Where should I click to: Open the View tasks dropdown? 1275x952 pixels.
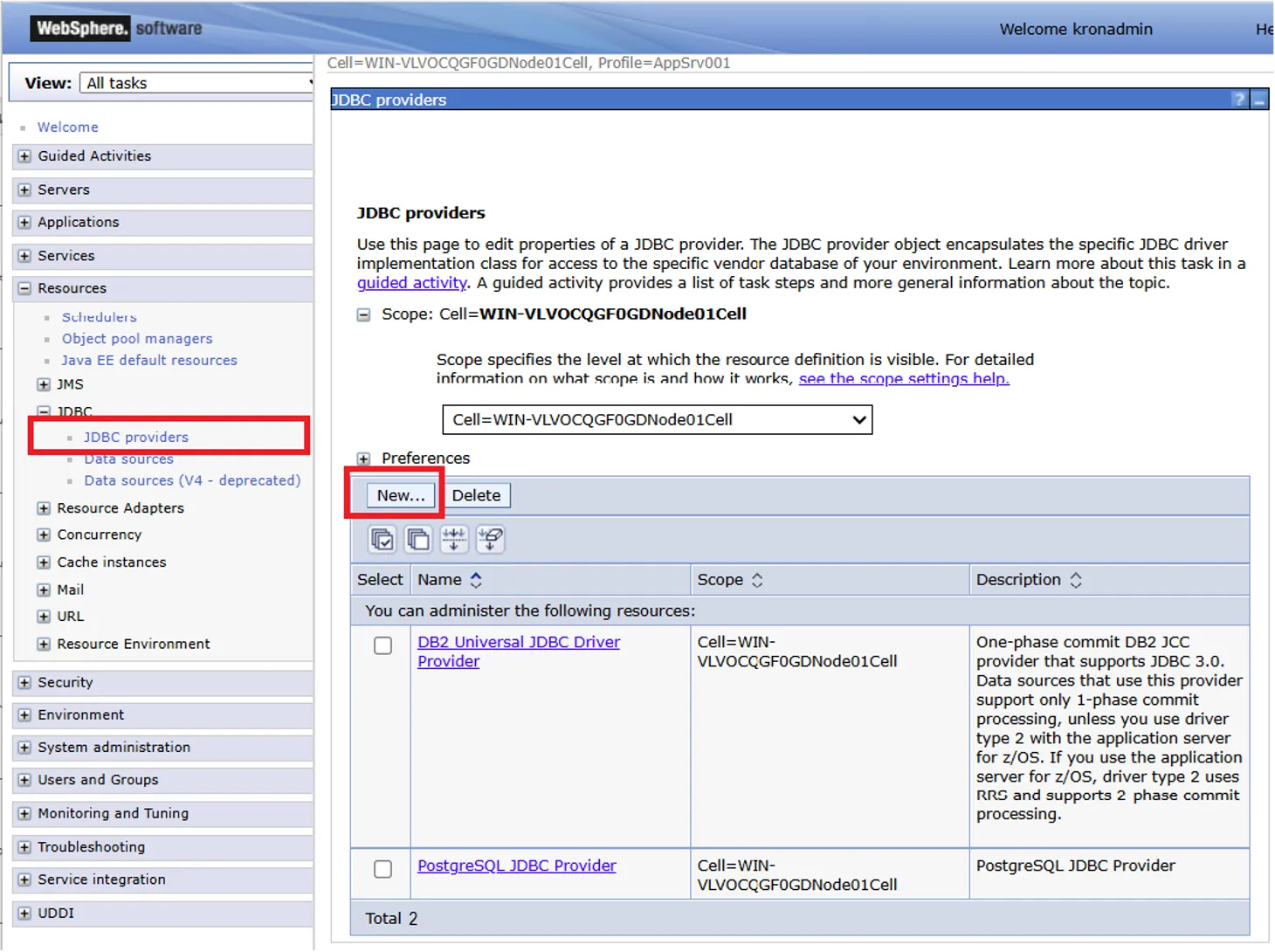(x=197, y=83)
